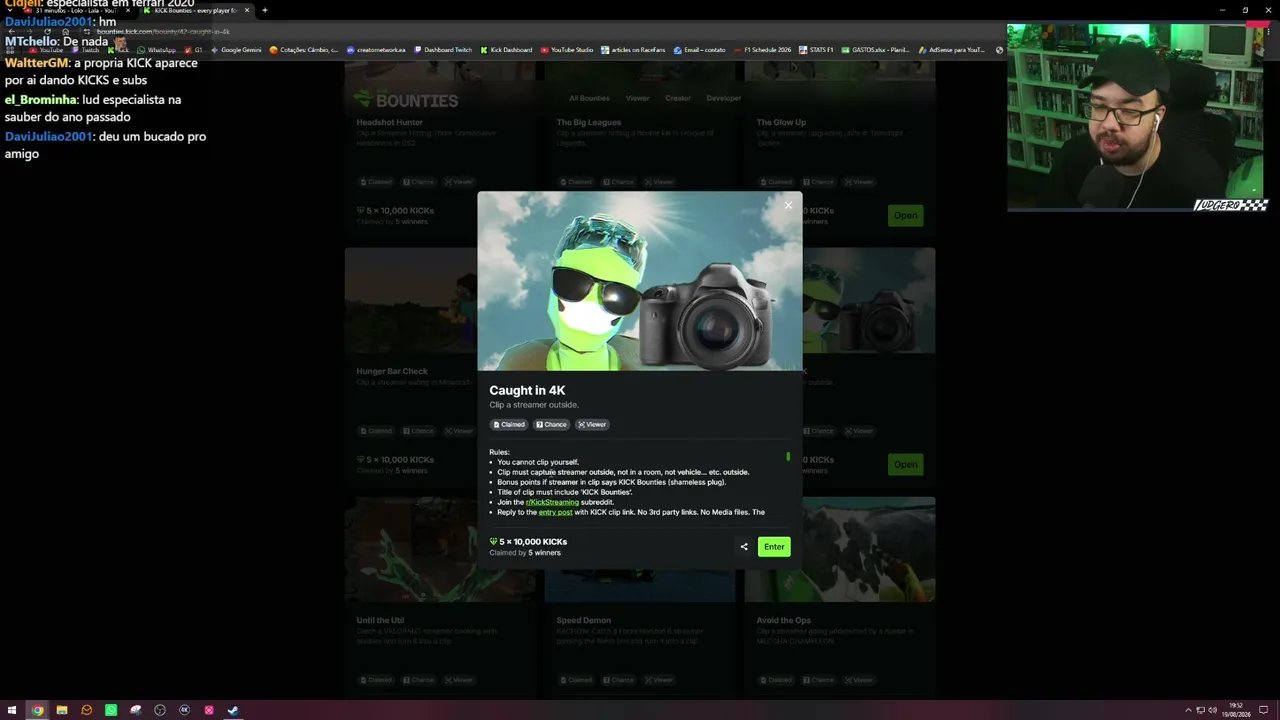
Task: Open the YouTube Studio bookmark
Action: [567, 50]
